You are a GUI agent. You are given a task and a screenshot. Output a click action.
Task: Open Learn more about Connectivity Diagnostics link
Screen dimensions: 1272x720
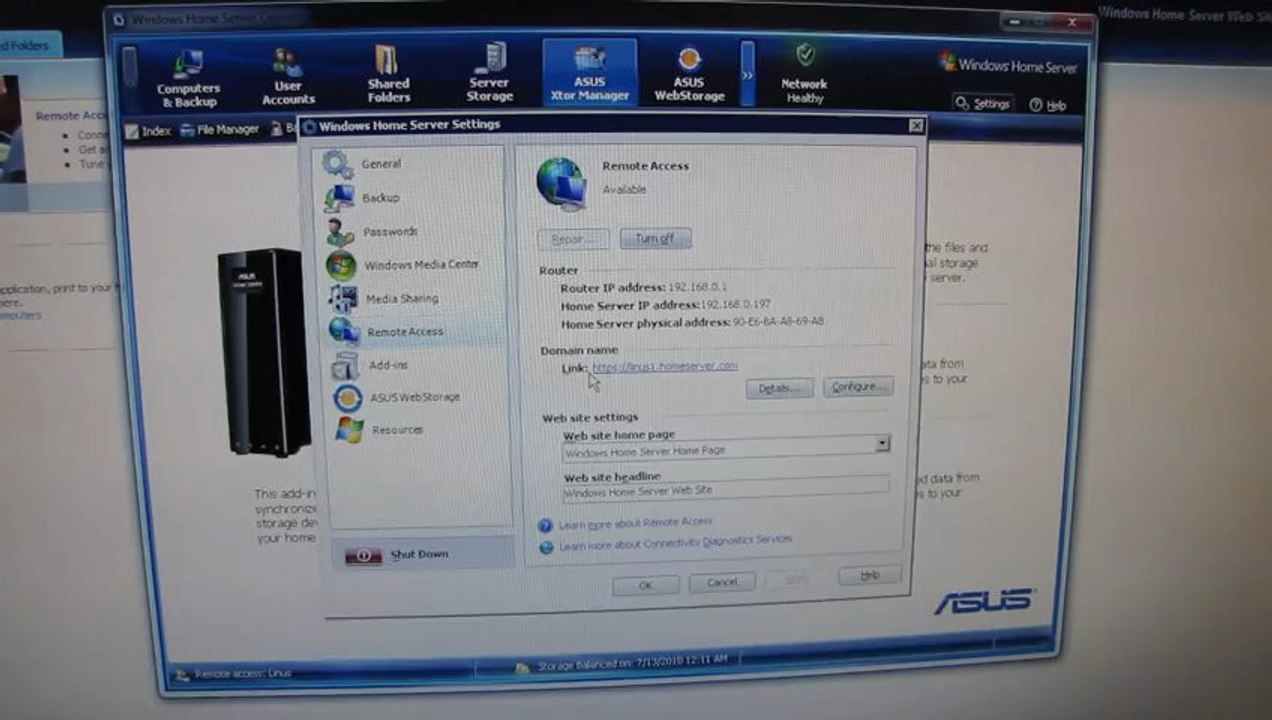(x=676, y=542)
